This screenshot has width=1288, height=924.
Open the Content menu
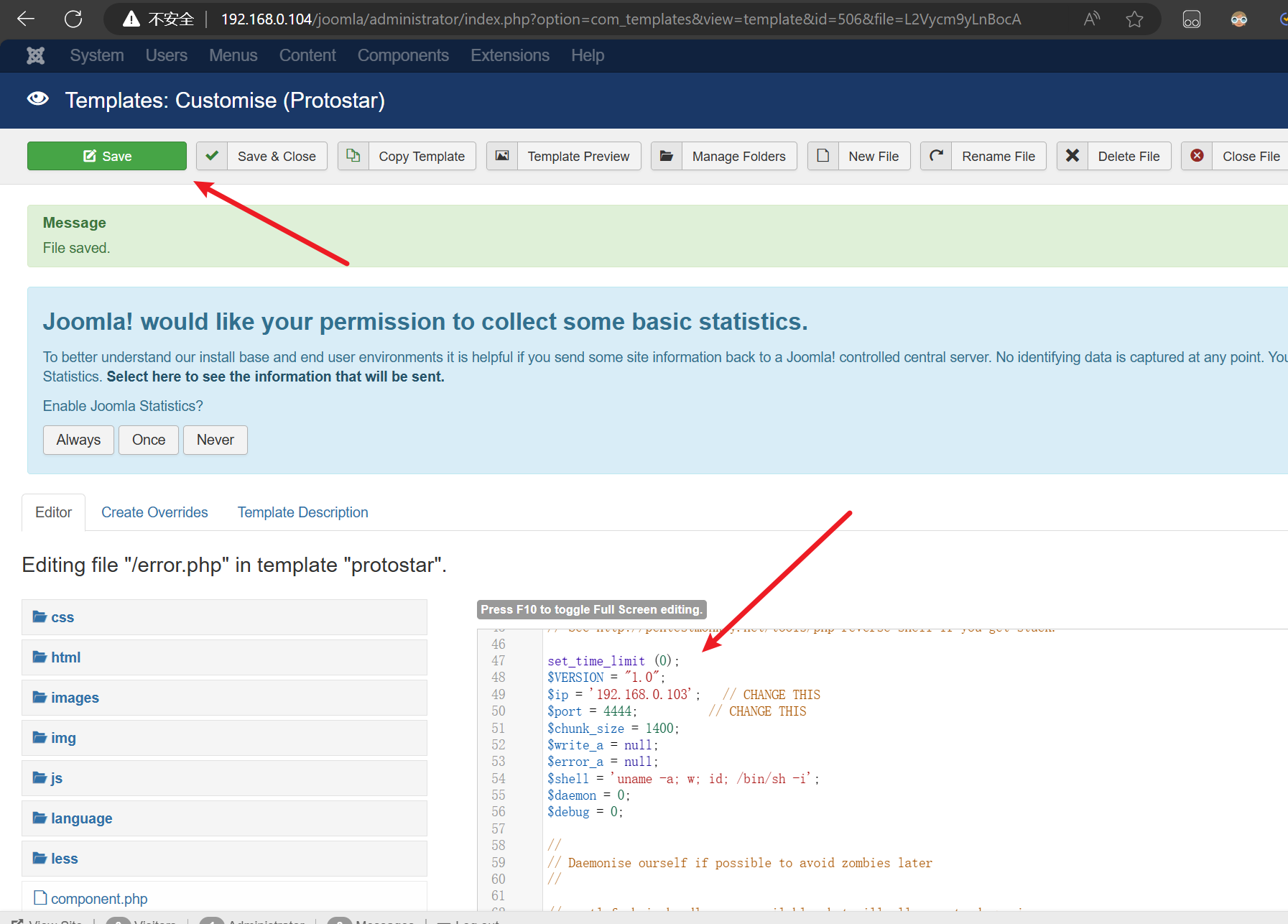tap(307, 55)
